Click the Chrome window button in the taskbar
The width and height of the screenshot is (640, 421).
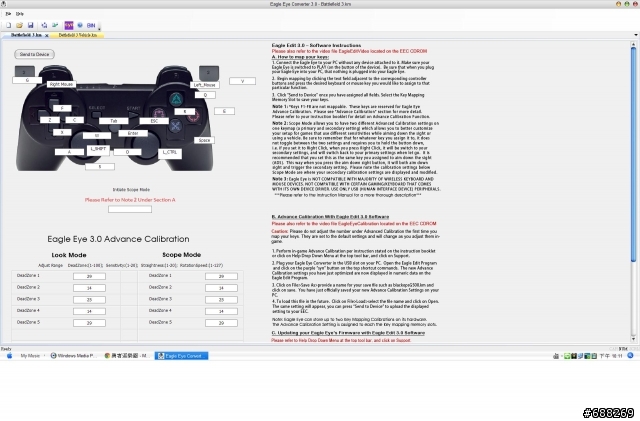point(128,356)
